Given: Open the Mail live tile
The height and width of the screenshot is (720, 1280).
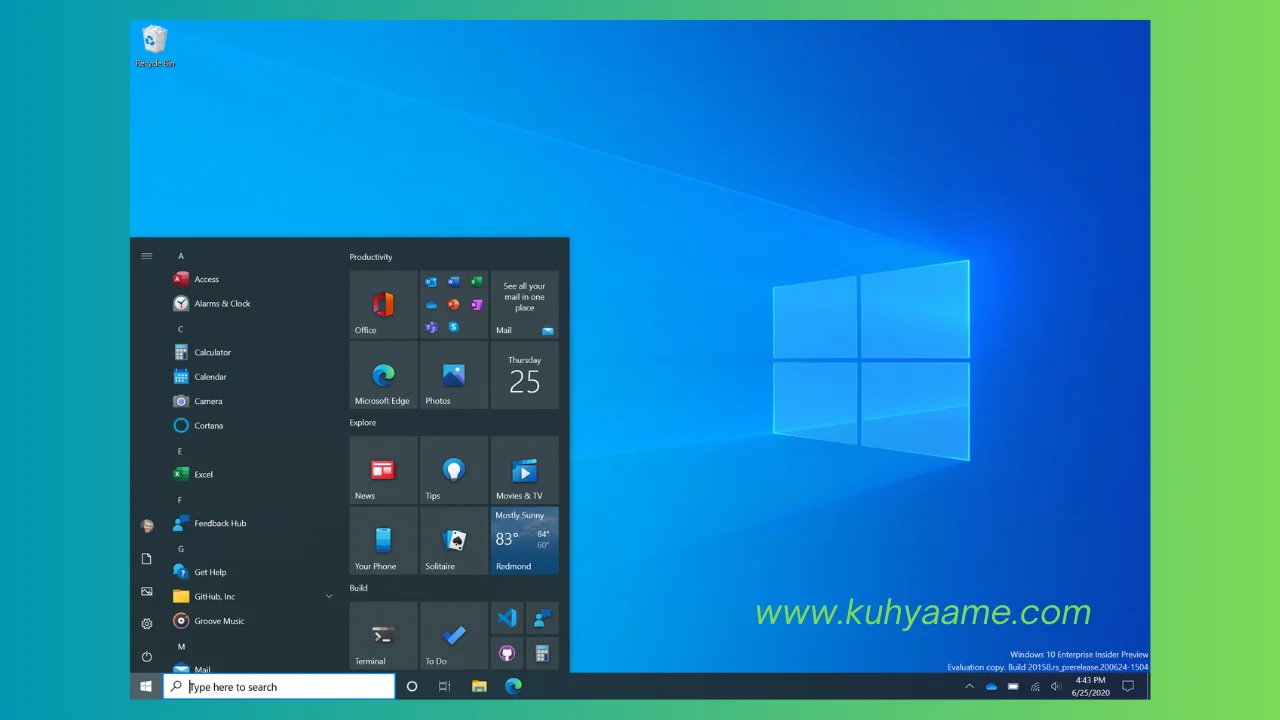Looking at the screenshot, I should coord(524,304).
